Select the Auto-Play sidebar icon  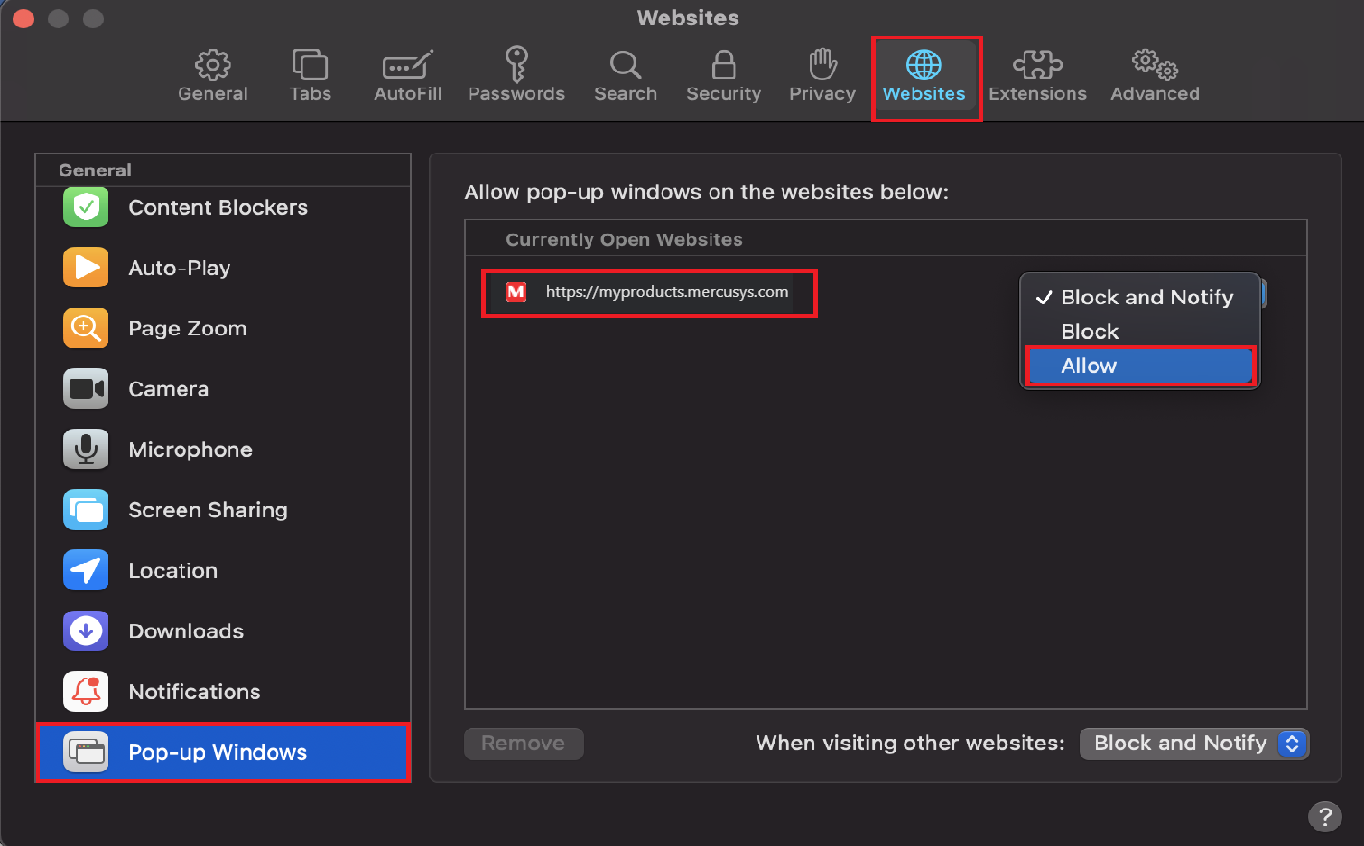coord(85,267)
